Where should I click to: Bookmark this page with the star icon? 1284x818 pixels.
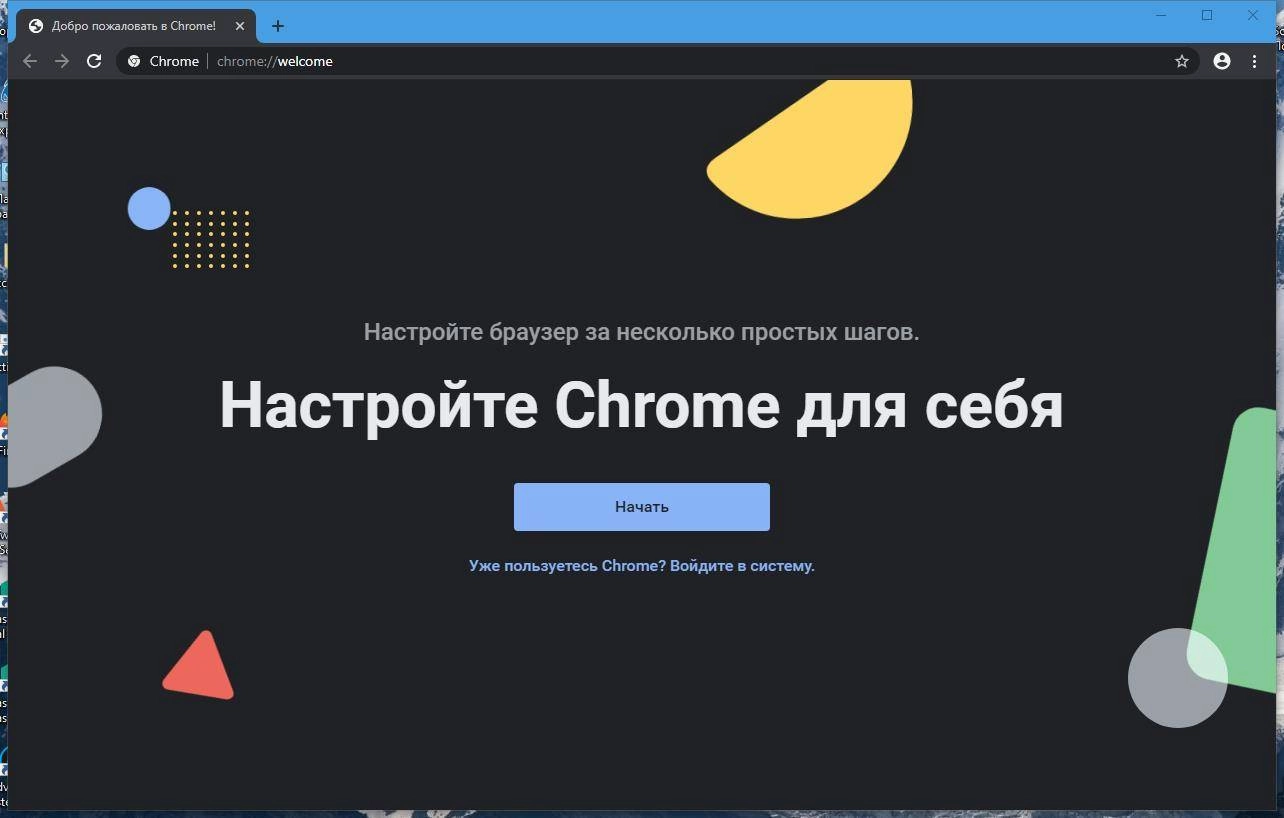1181,61
